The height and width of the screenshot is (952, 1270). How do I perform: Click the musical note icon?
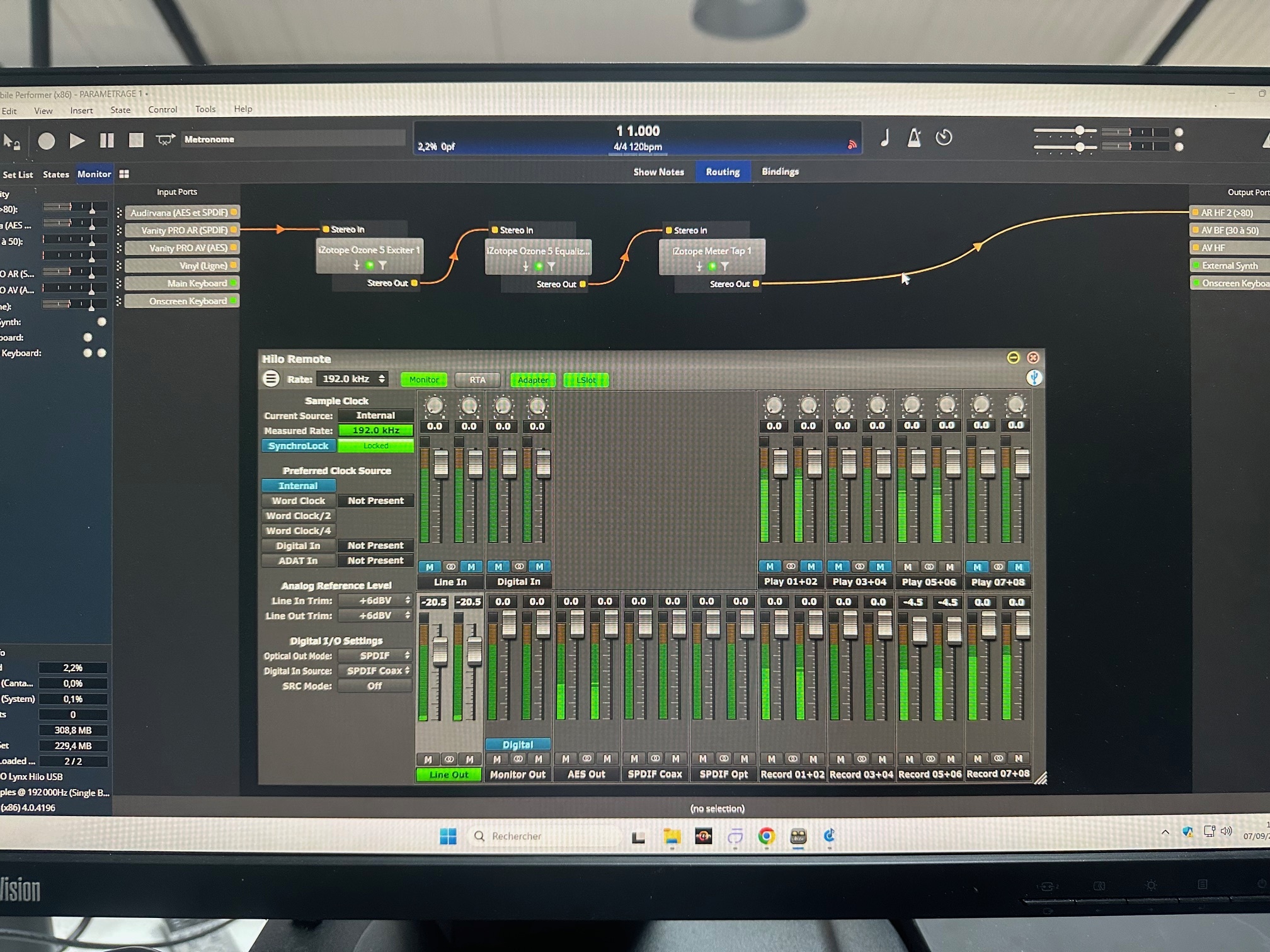[x=885, y=137]
